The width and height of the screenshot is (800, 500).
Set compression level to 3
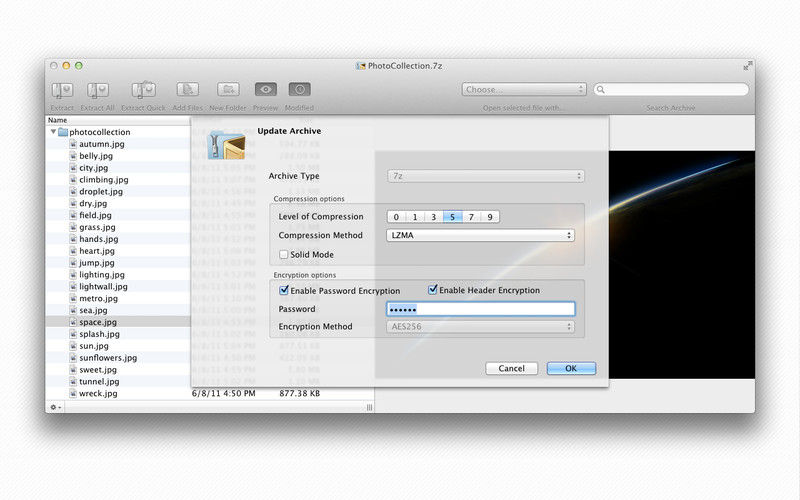tap(434, 217)
